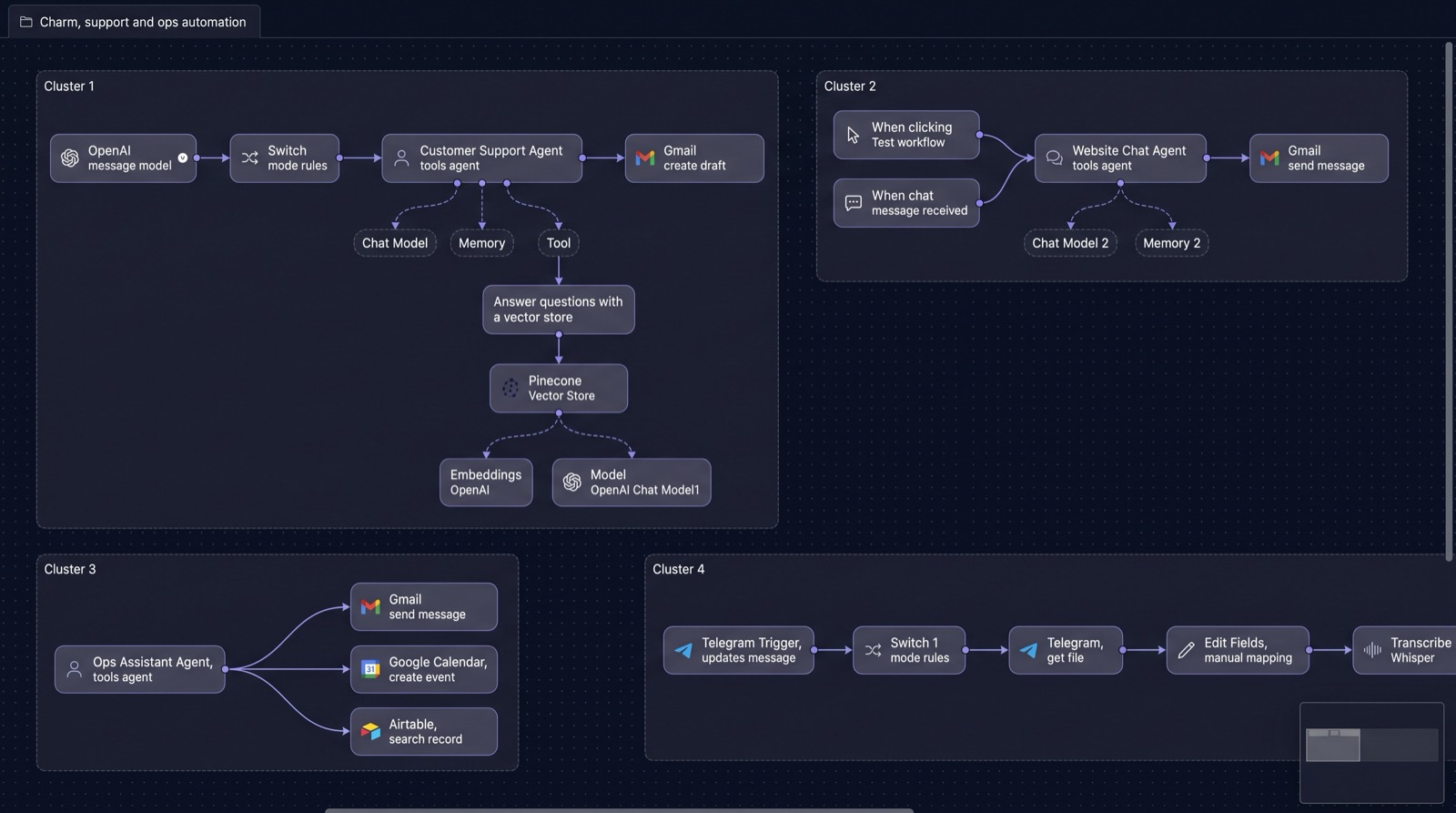Click the Cluster 3 group label

pos(70,570)
